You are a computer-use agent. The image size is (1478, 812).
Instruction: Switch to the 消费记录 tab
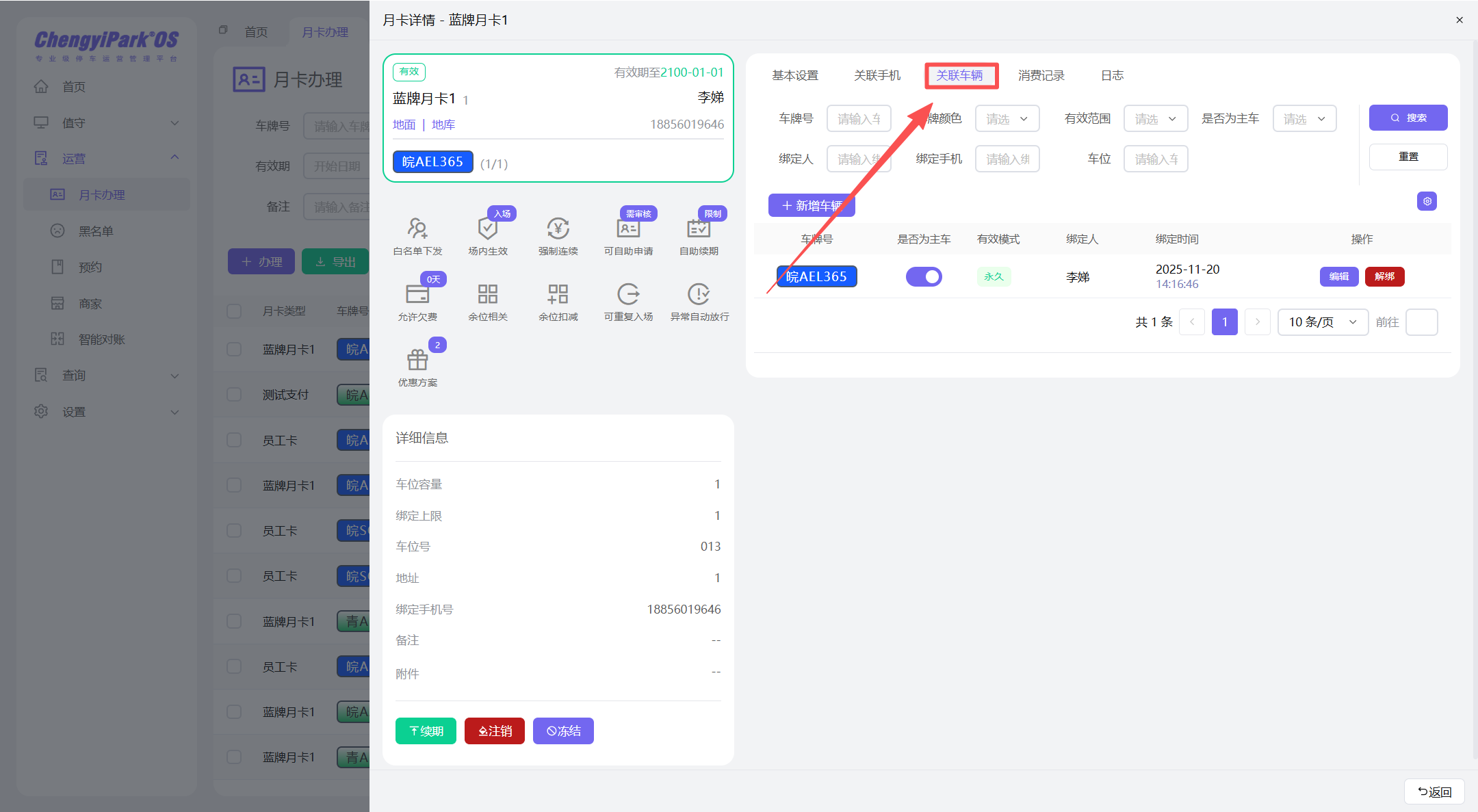point(1041,75)
